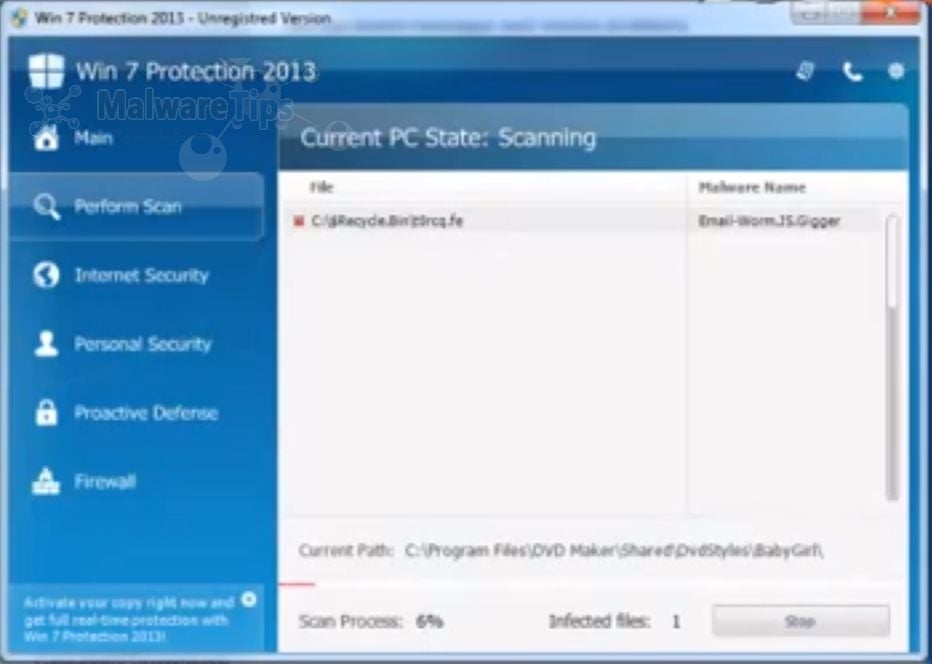Open the Firewall section label
The width and height of the screenshot is (932, 664).
[105, 482]
